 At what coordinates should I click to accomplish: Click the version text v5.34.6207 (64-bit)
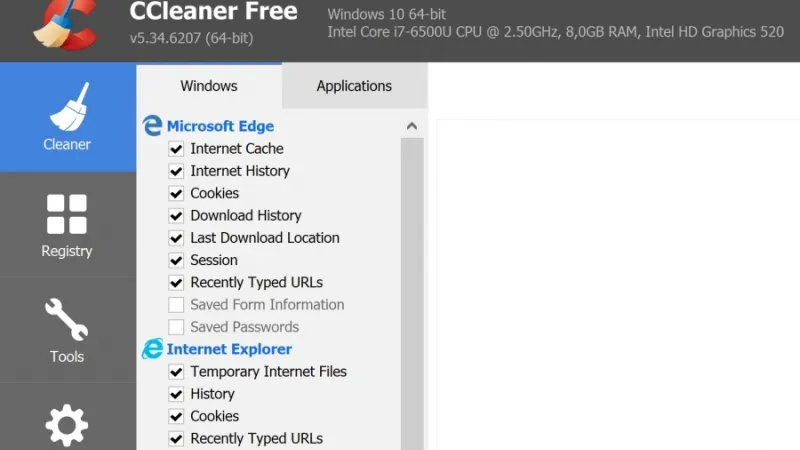click(191, 38)
